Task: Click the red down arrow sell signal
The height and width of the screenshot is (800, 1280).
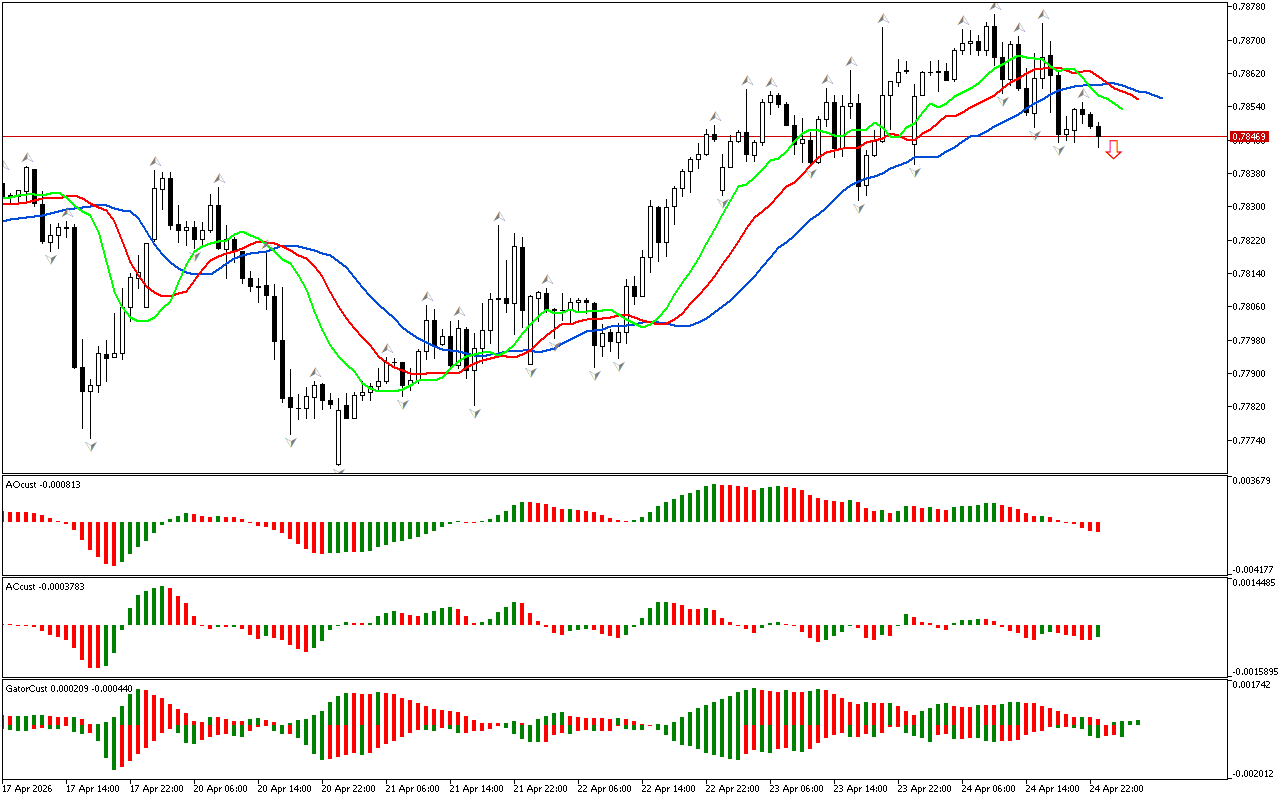Action: click(1113, 150)
